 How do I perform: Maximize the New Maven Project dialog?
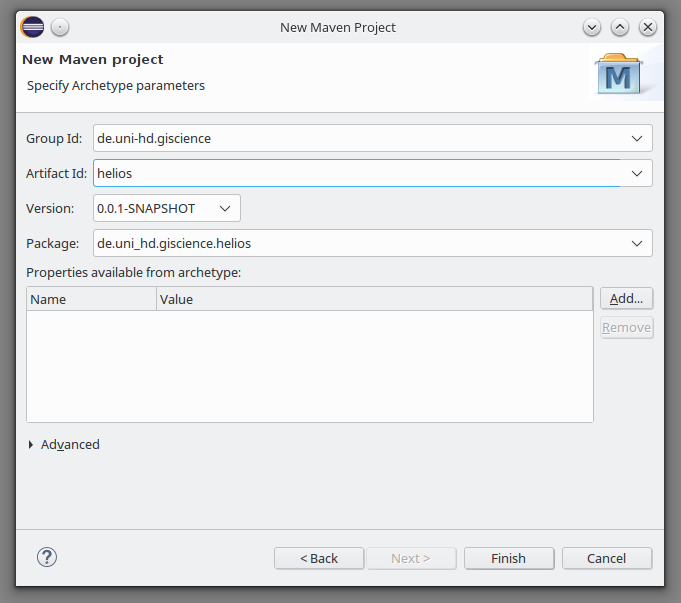pyautogui.click(x=620, y=27)
